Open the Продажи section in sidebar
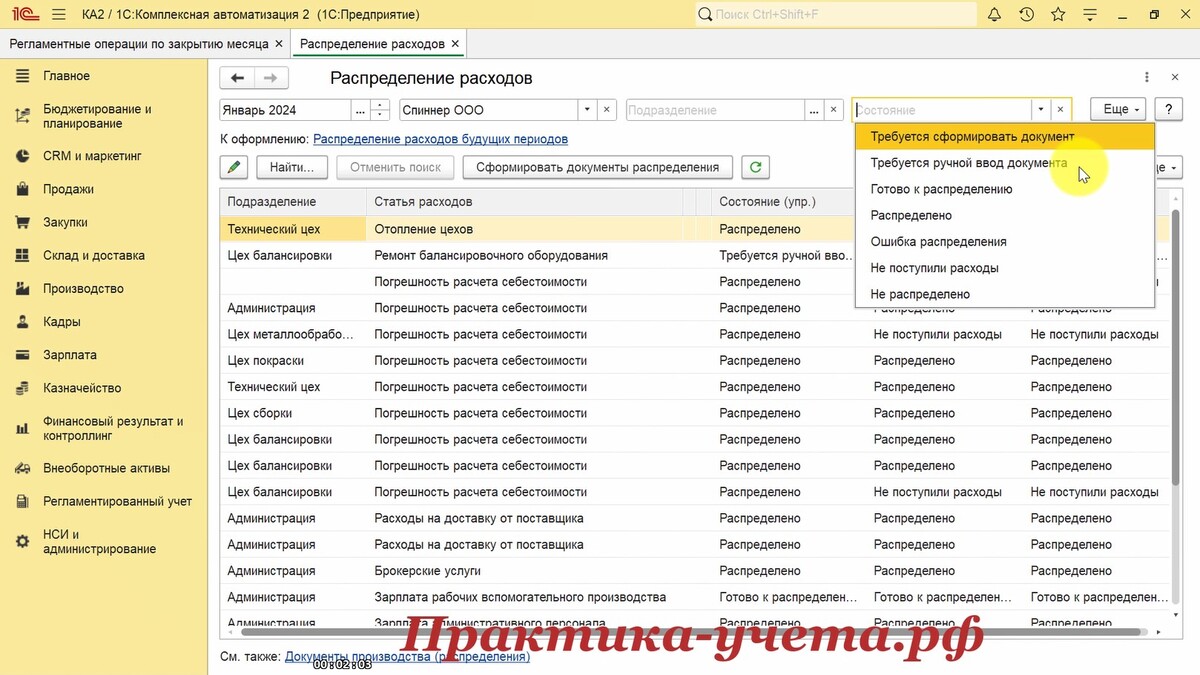This screenshot has width=1200, height=675. pyautogui.click(x=68, y=189)
